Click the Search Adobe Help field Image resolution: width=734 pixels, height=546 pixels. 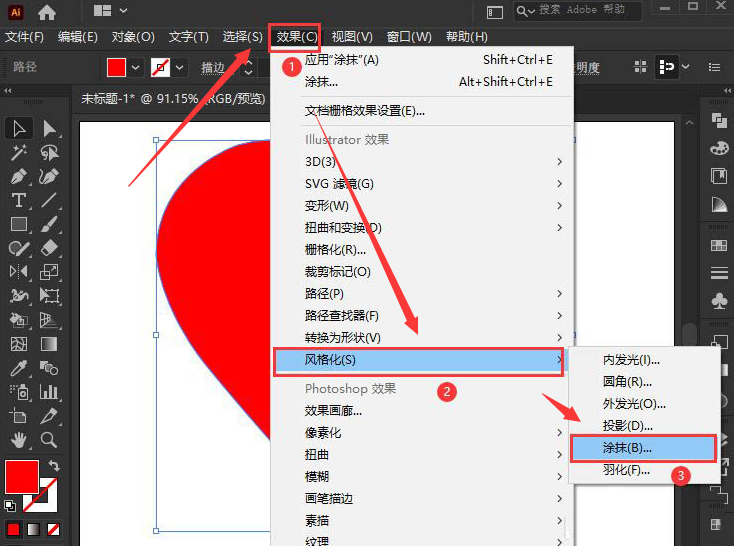click(x=577, y=10)
